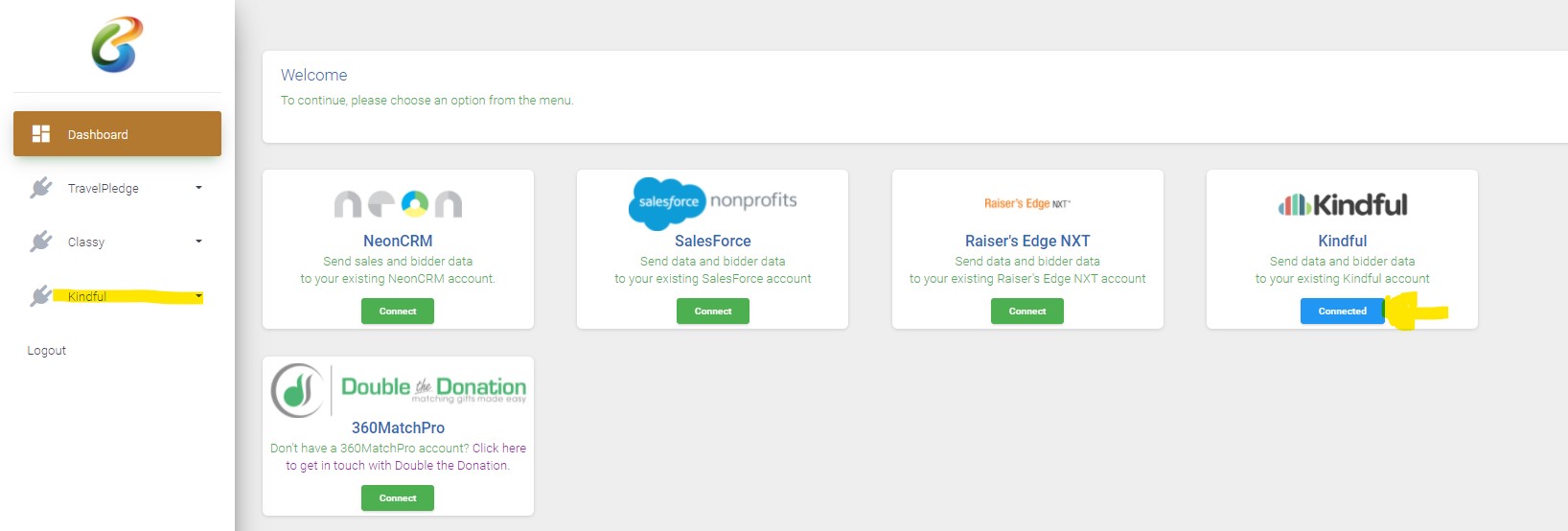The height and width of the screenshot is (531, 1568).
Task: Open the Dashboard menu item
Action: point(117,134)
